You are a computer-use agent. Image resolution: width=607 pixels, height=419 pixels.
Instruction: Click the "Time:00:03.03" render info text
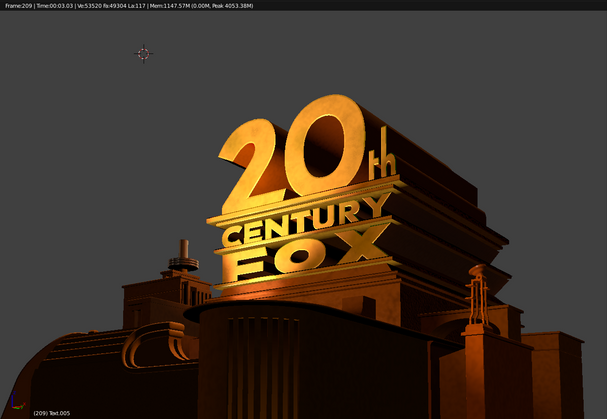coord(55,6)
